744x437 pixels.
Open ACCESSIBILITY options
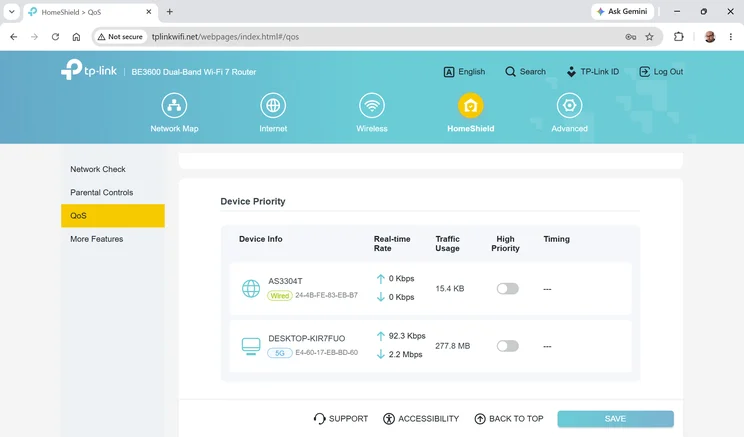tap(421, 418)
